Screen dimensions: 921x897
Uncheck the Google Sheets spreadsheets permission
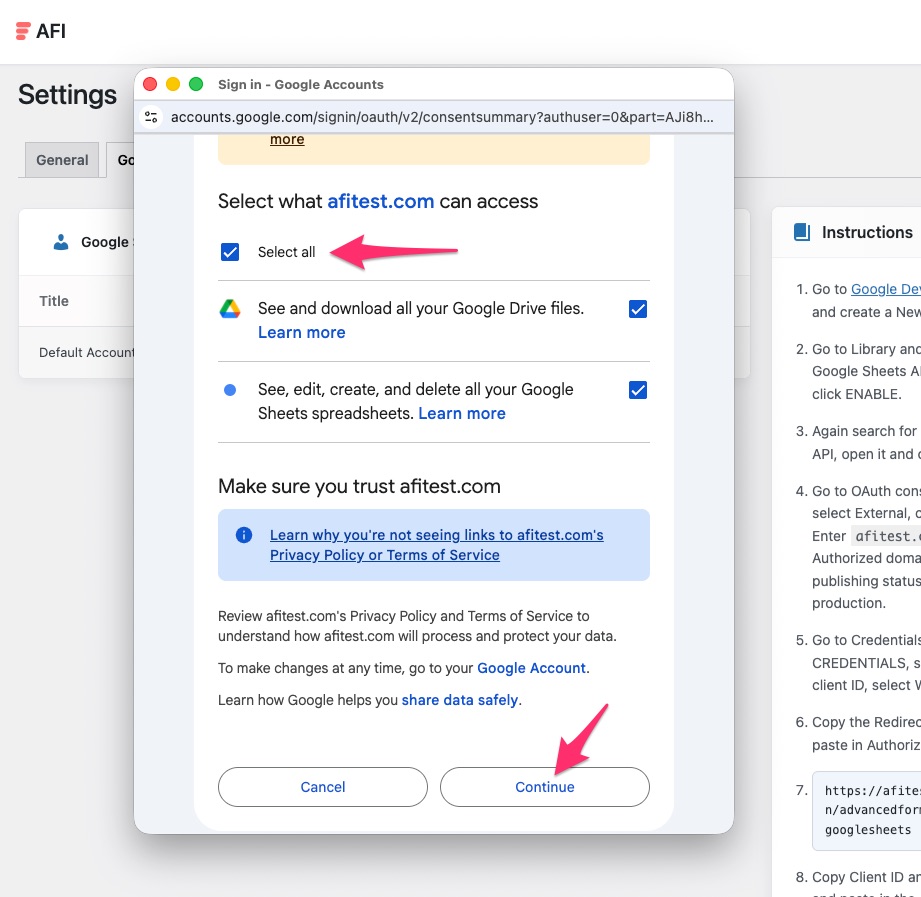637,390
